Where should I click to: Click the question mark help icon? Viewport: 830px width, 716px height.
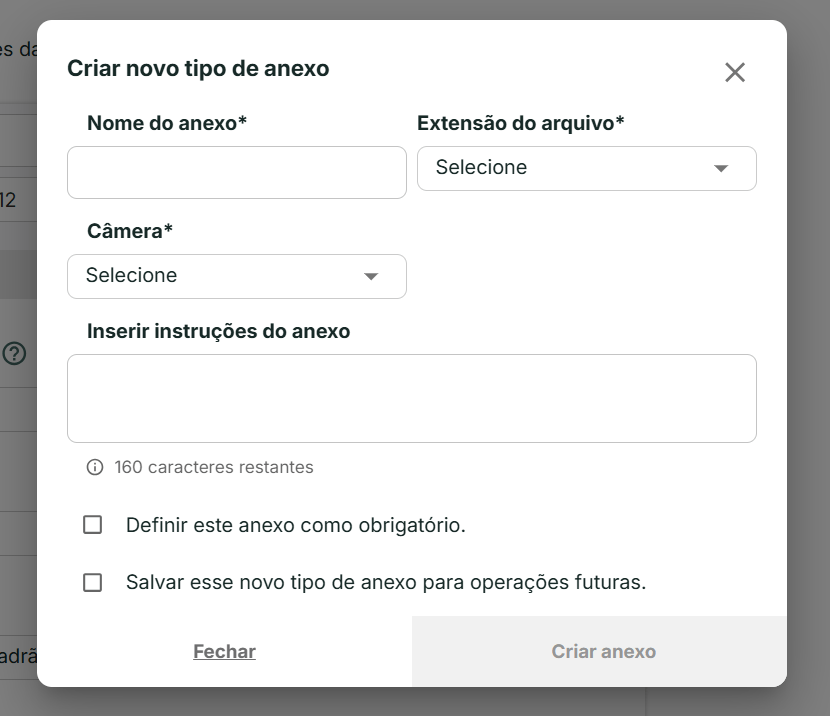14,353
